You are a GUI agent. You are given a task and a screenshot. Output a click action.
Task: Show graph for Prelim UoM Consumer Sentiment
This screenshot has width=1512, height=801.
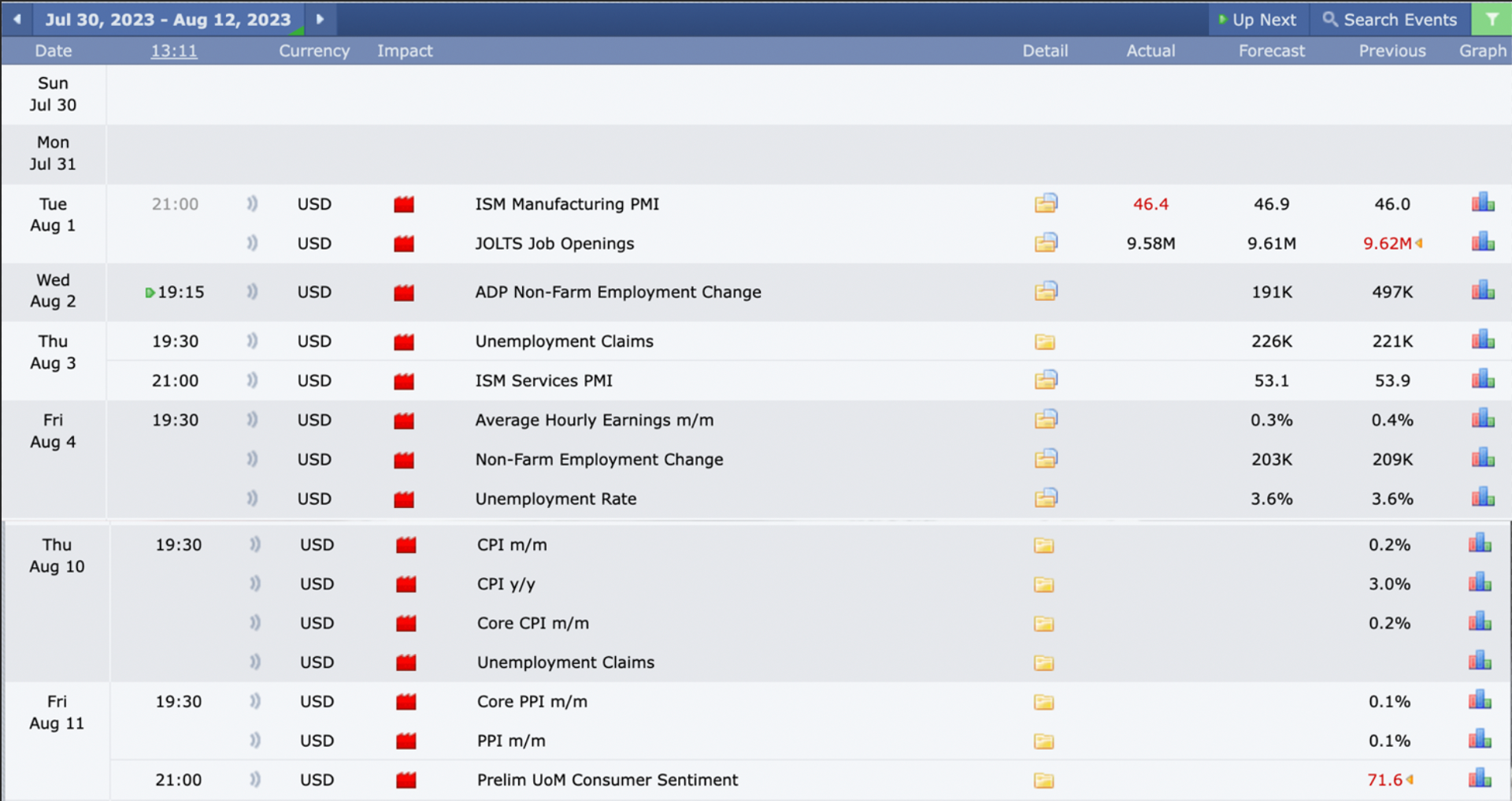(x=1480, y=779)
